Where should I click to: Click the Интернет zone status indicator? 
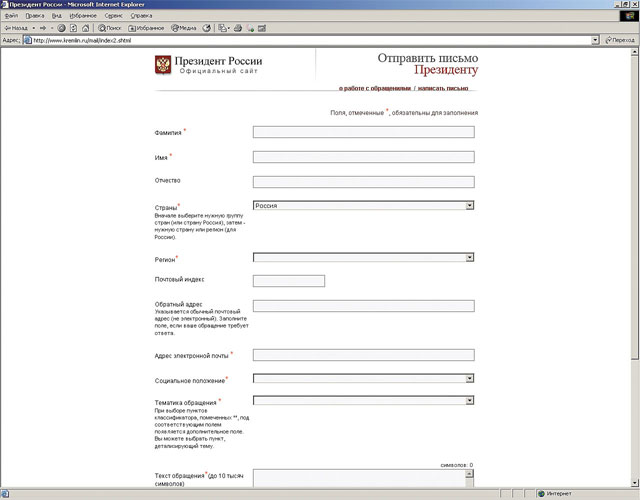tap(555, 494)
